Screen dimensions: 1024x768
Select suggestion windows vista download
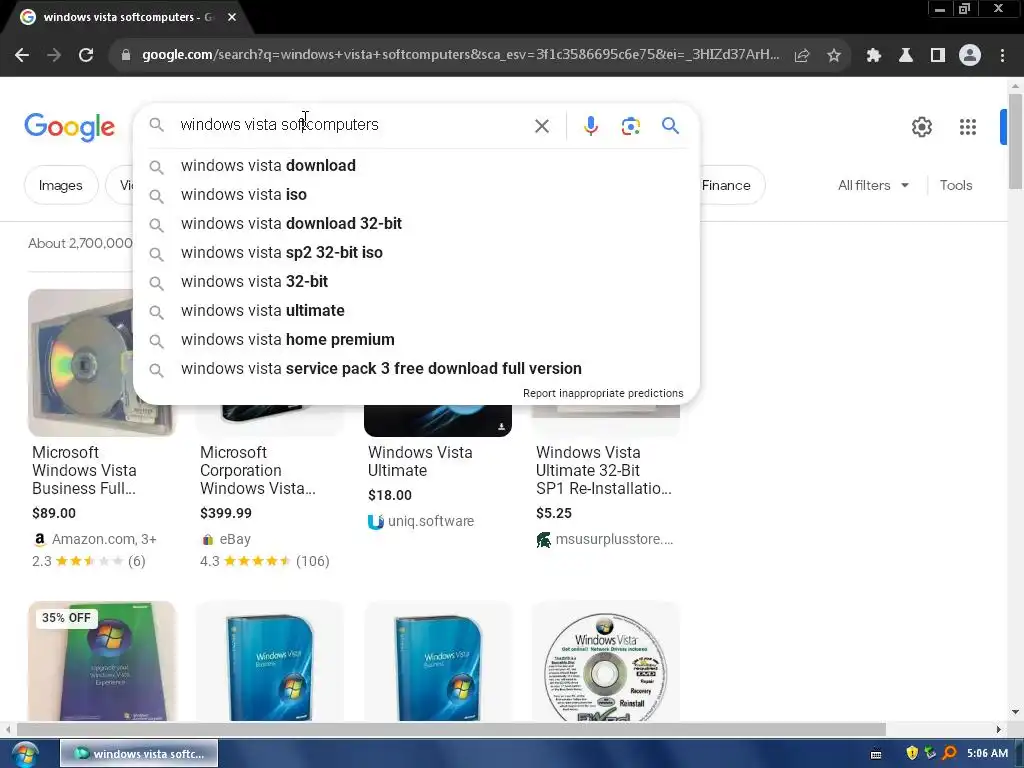point(416,166)
